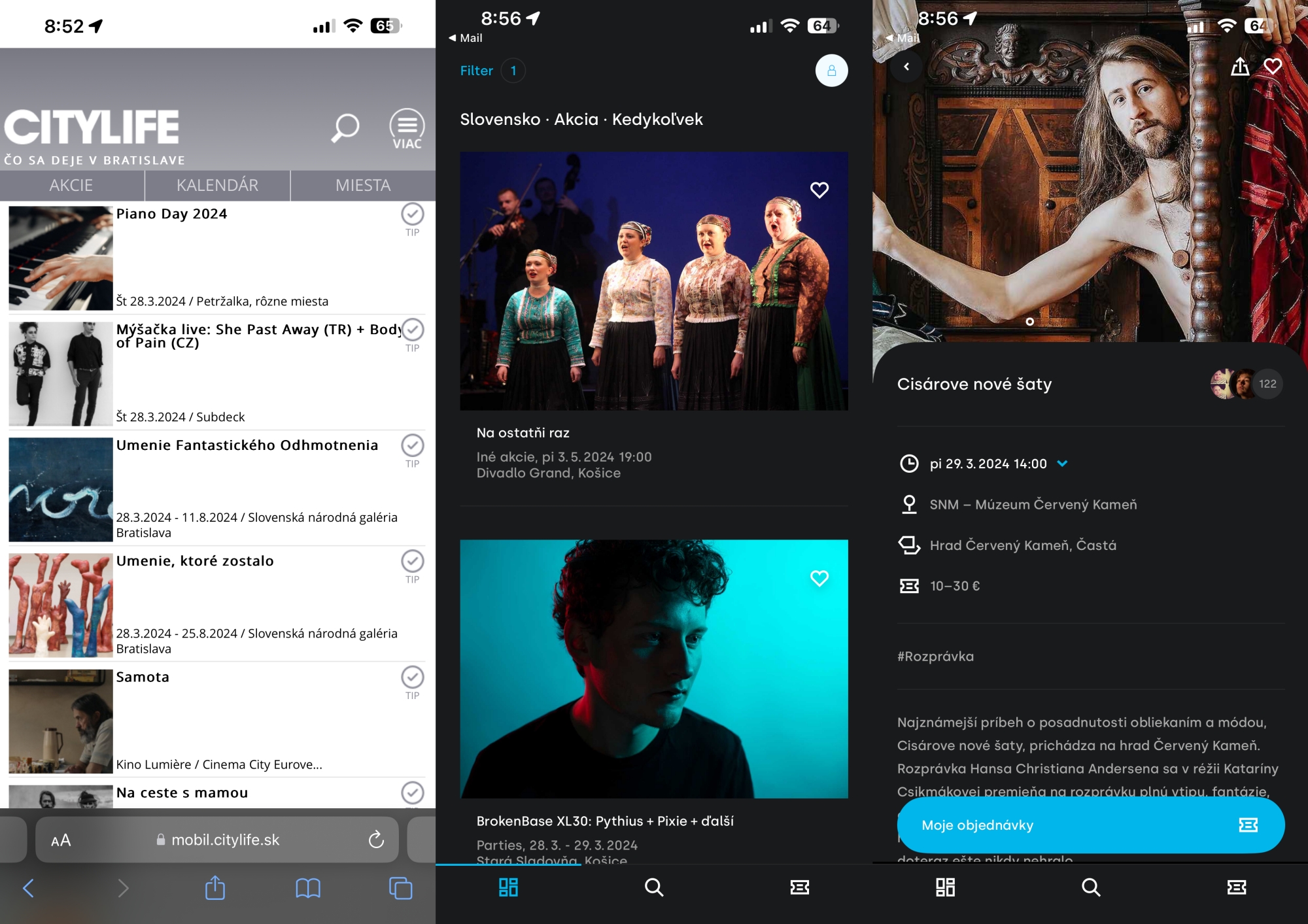Reload the page with the refresh icon
Screen dimensions: 1308x924
[x=376, y=840]
